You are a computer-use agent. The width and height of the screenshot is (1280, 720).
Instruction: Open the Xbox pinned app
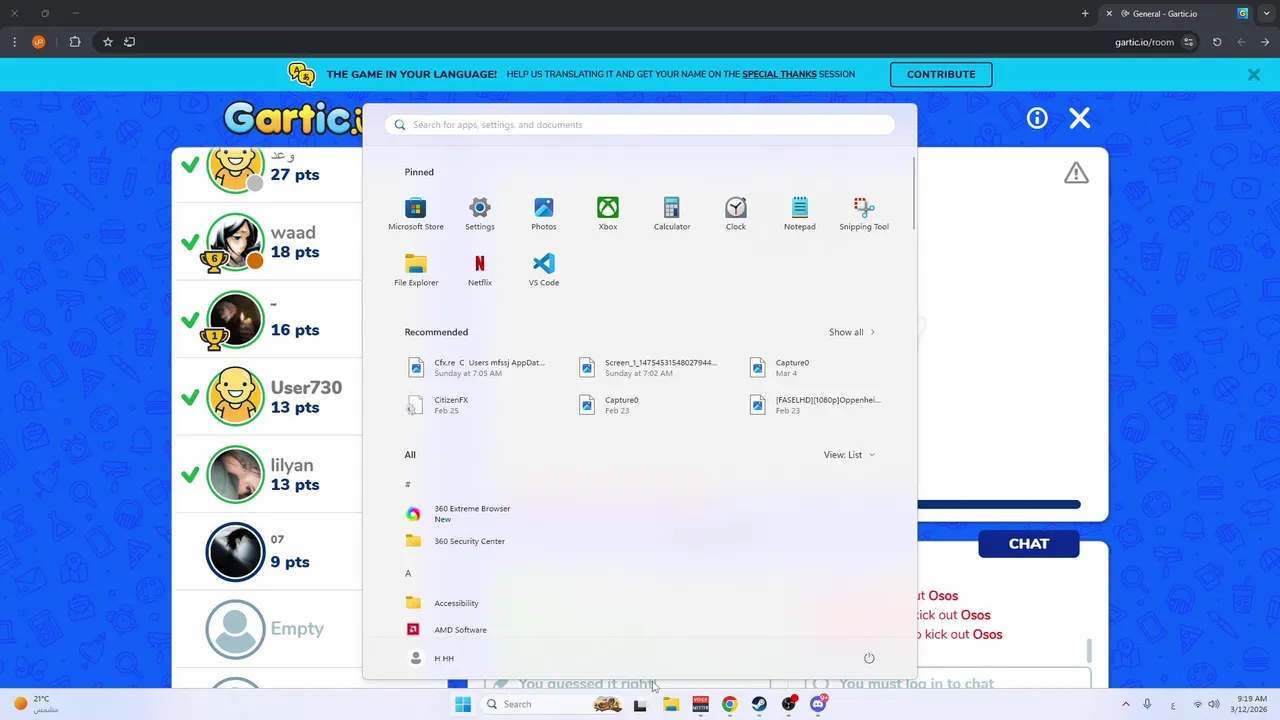click(608, 214)
